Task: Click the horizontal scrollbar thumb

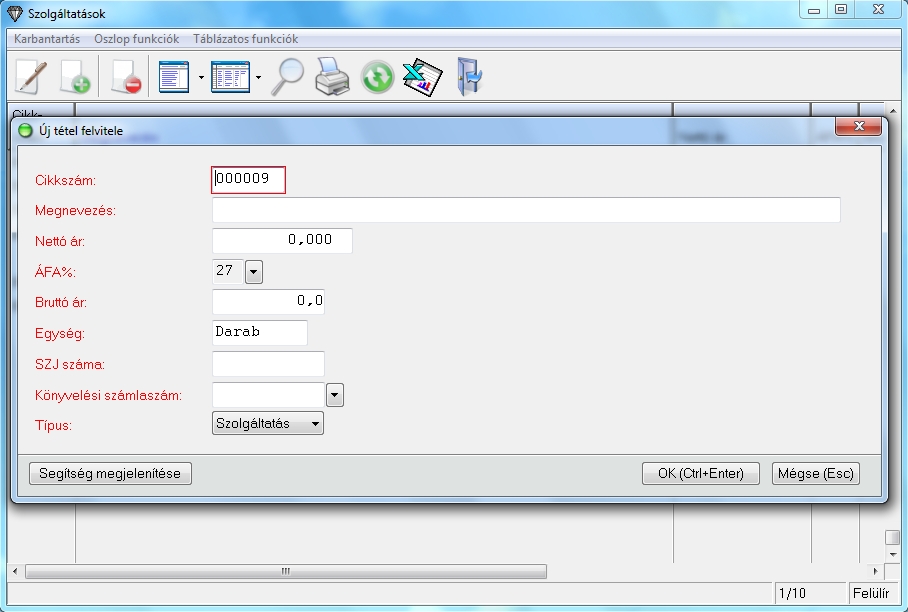Action: (x=286, y=572)
